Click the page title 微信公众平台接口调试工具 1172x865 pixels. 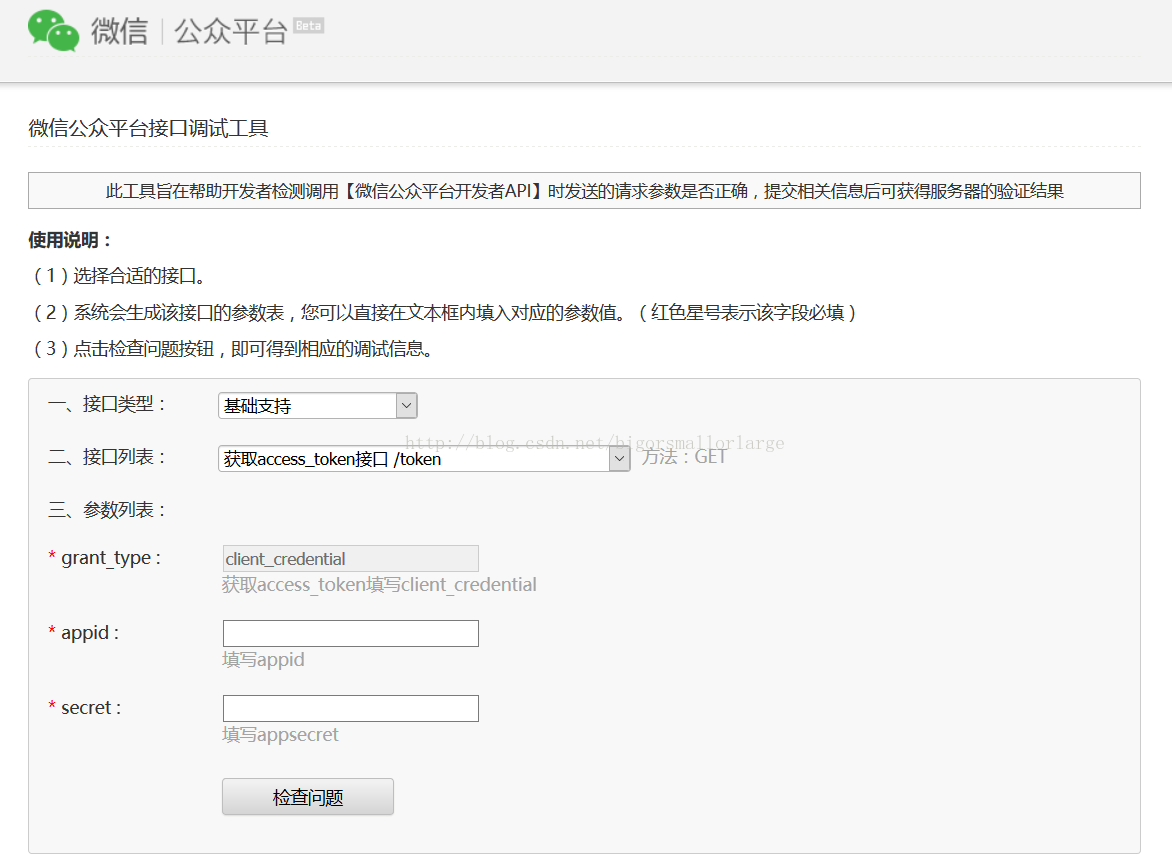click(130, 127)
